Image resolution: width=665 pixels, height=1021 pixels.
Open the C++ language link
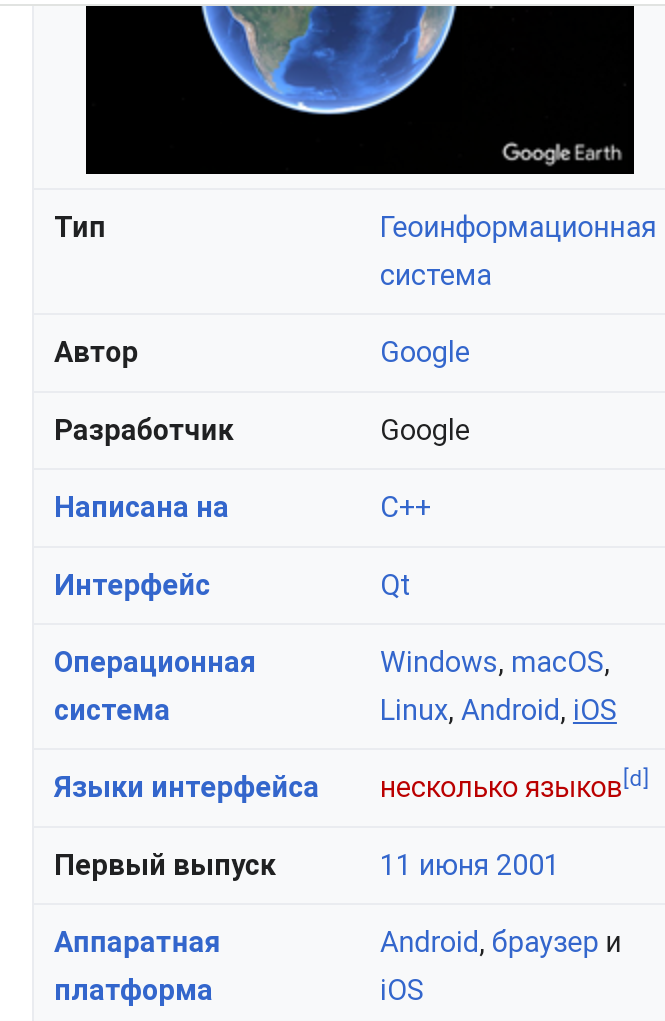pyautogui.click(x=405, y=507)
